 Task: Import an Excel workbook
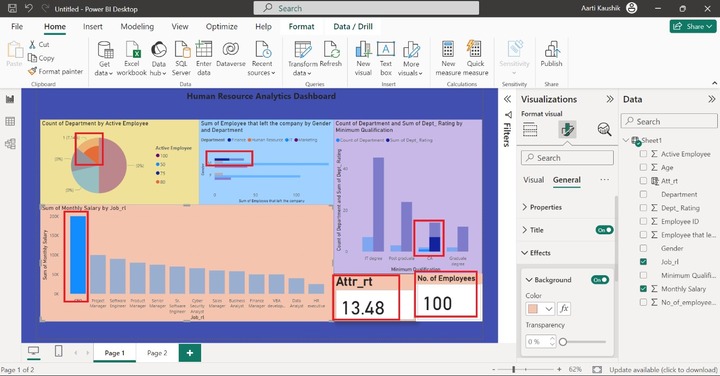132,58
